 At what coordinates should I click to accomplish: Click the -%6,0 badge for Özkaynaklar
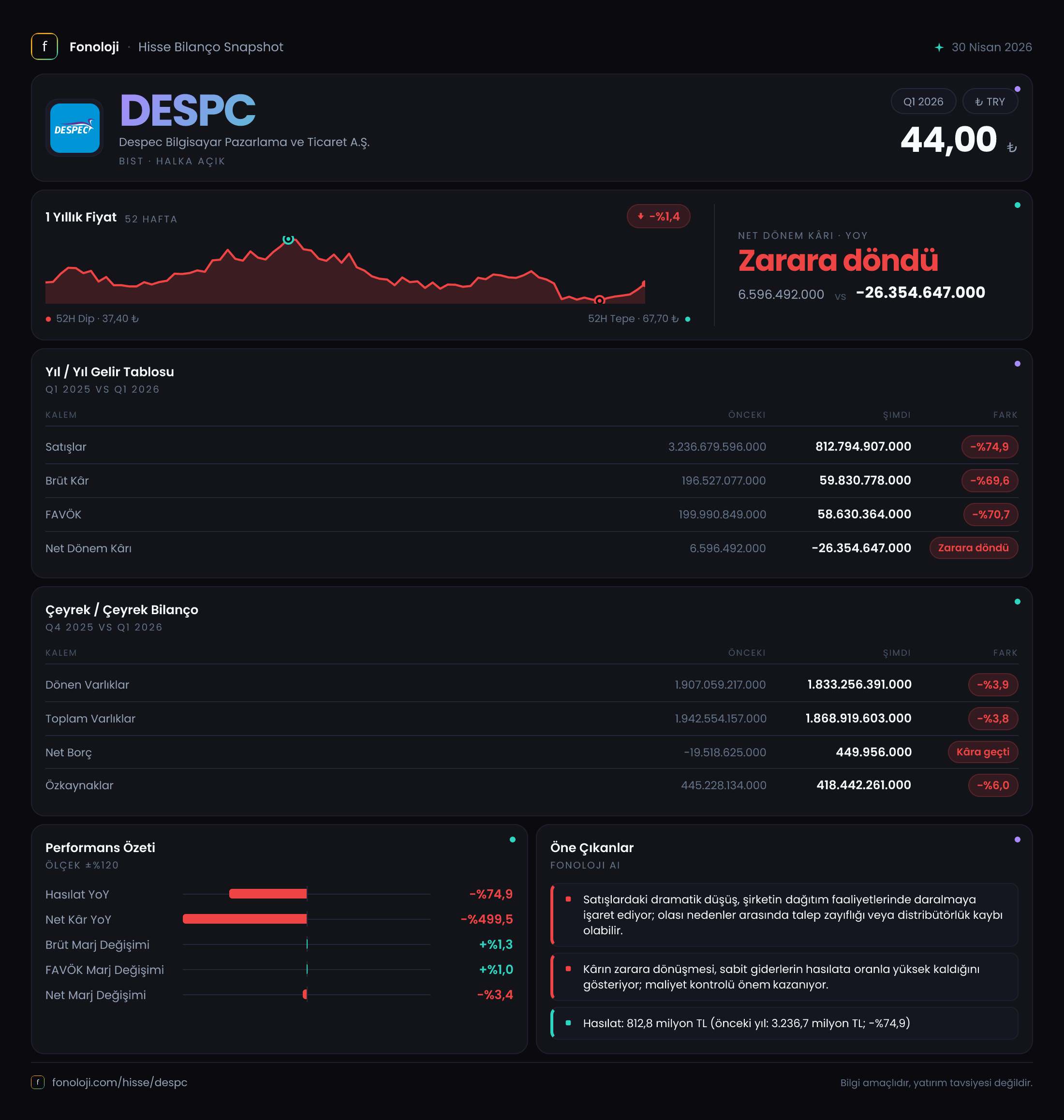point(992,785)
